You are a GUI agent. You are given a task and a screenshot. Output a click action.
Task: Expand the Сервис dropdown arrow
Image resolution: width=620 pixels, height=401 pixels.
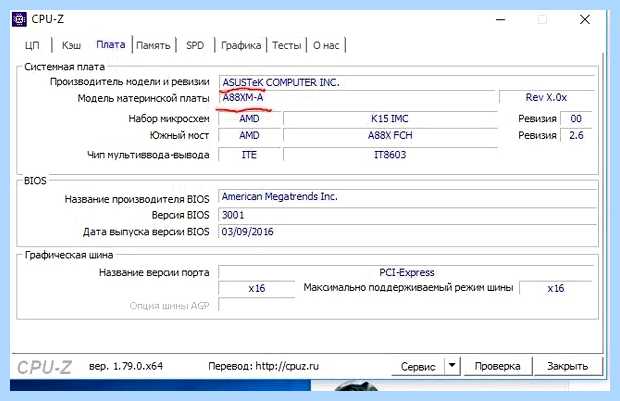452,366
